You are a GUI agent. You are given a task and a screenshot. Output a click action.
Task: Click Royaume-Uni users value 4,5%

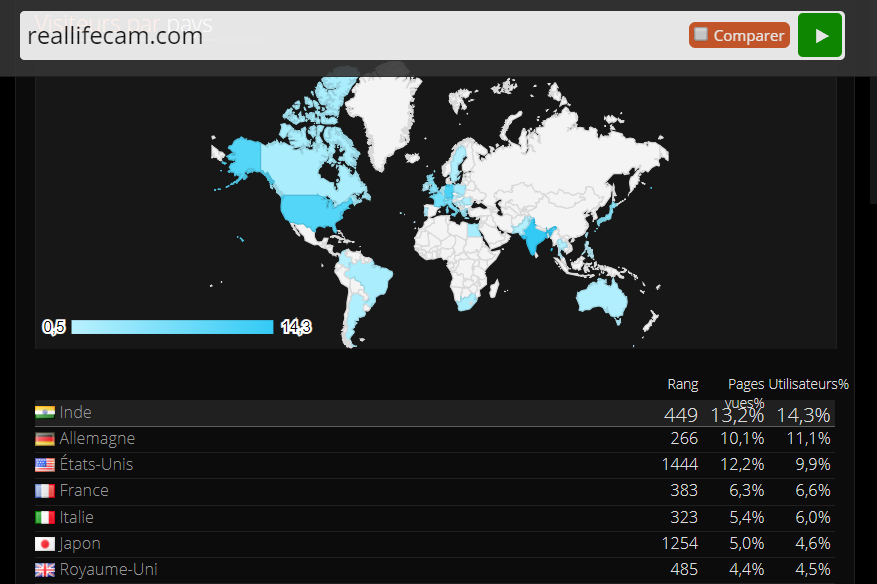[x=813, y=569]
